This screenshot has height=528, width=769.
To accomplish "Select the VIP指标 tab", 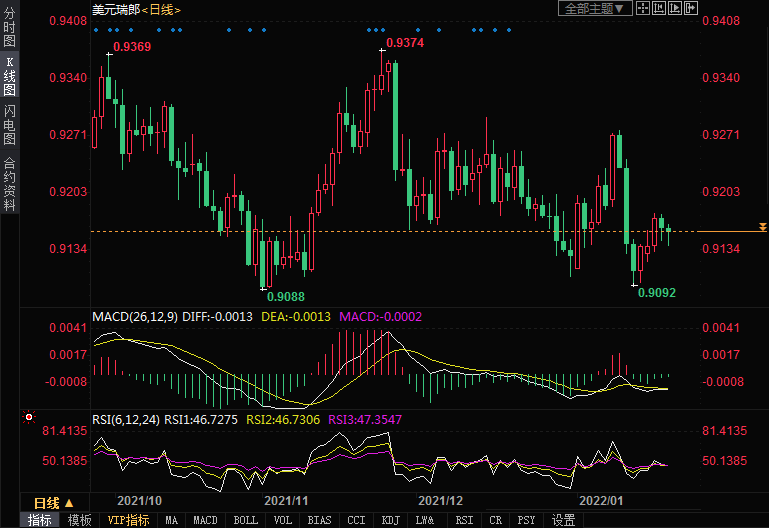I will [x=128, y=520].
